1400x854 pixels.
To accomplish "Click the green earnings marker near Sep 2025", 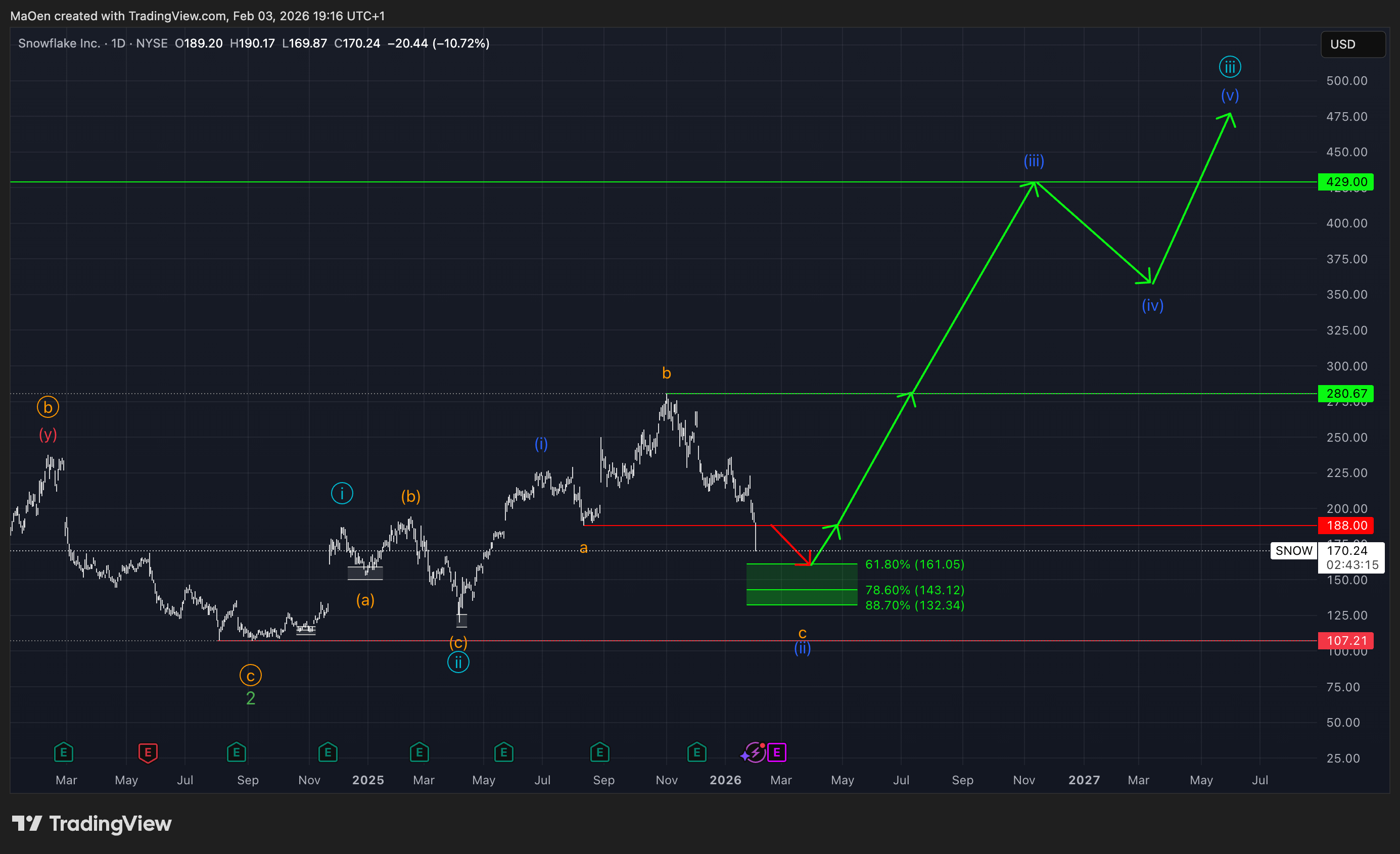I will pyautogui.click(x=599, y=752).
